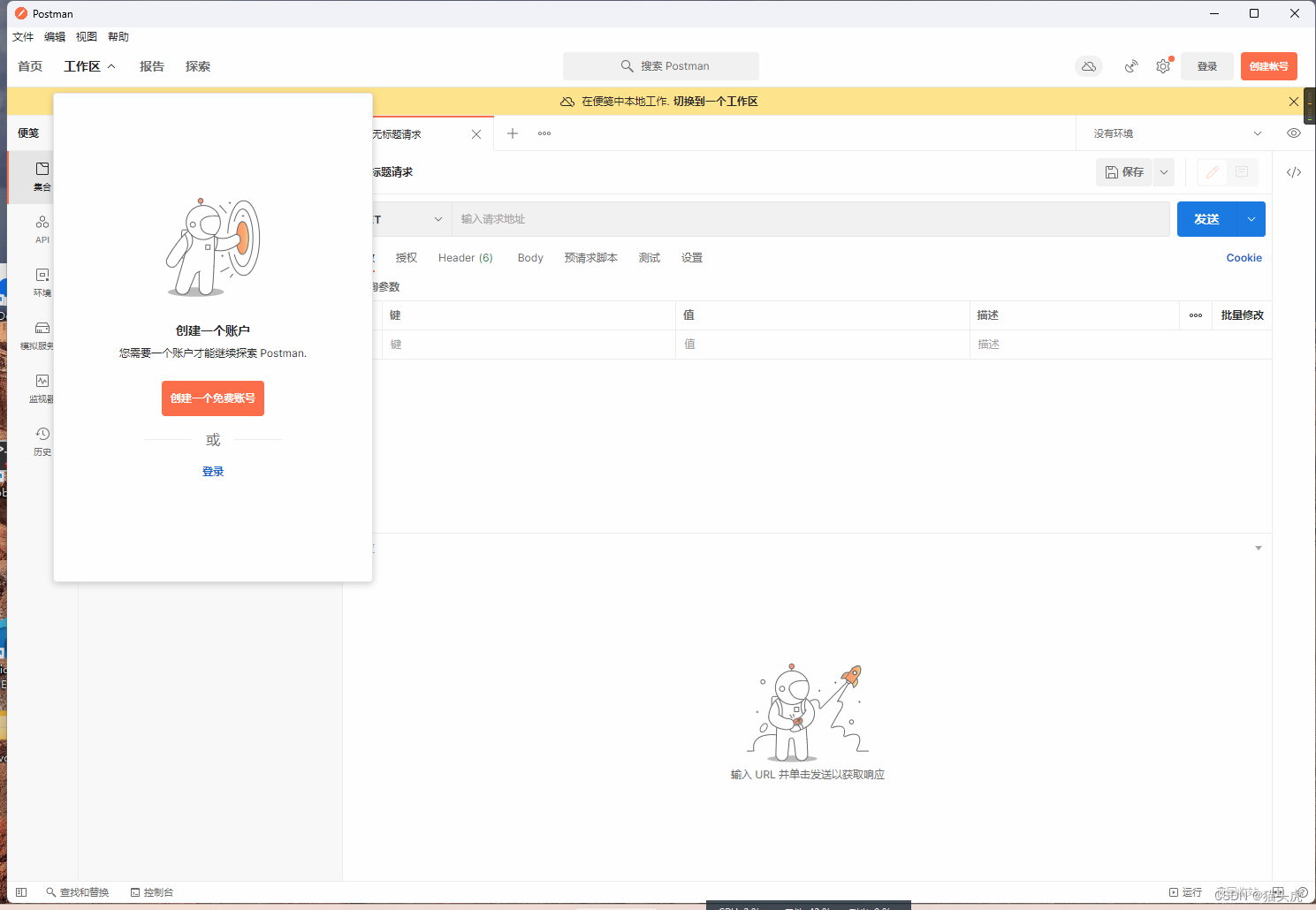The image size is (1316, 910).
Task: Click the 登录 link in the popup
Action: click(213, 472)
